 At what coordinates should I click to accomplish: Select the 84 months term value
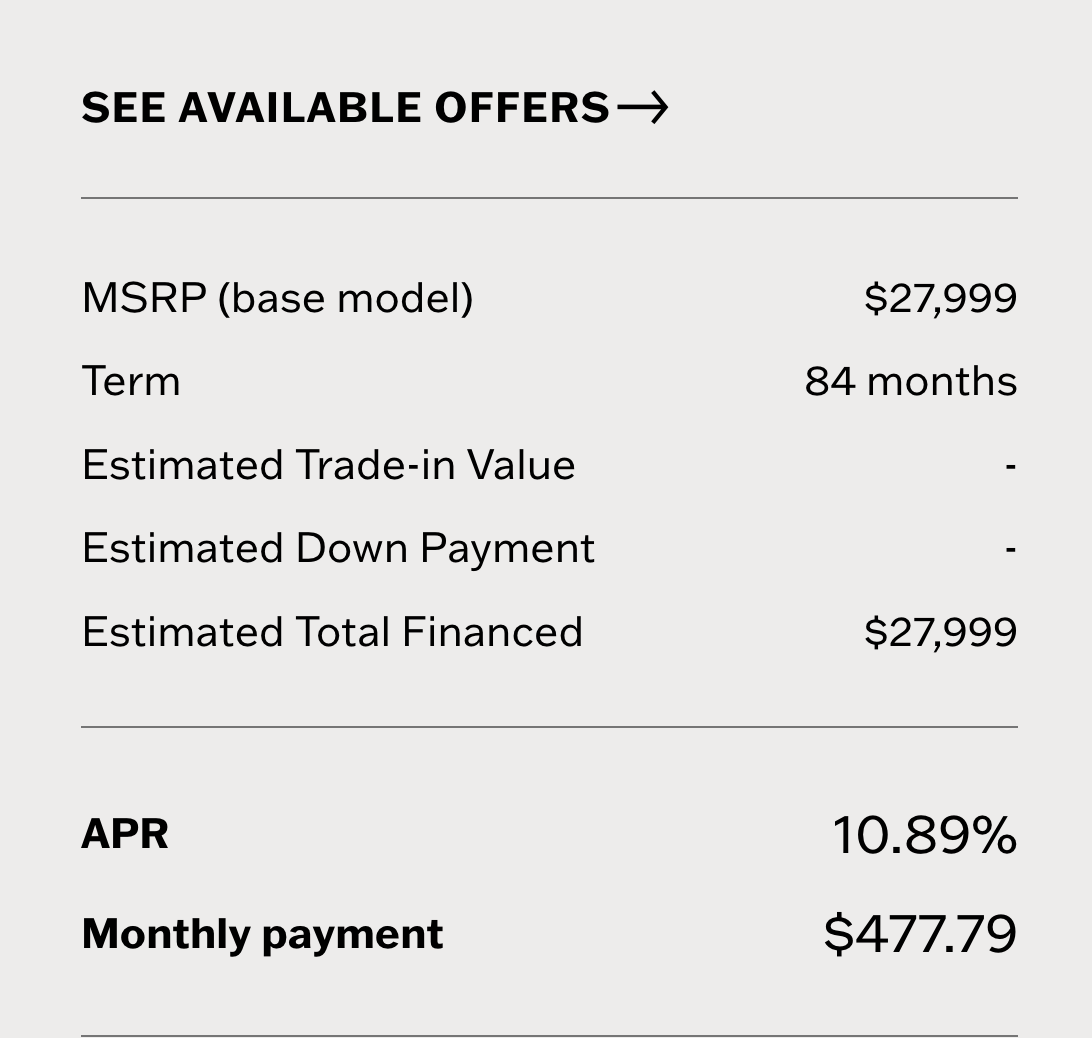(910, 381)
